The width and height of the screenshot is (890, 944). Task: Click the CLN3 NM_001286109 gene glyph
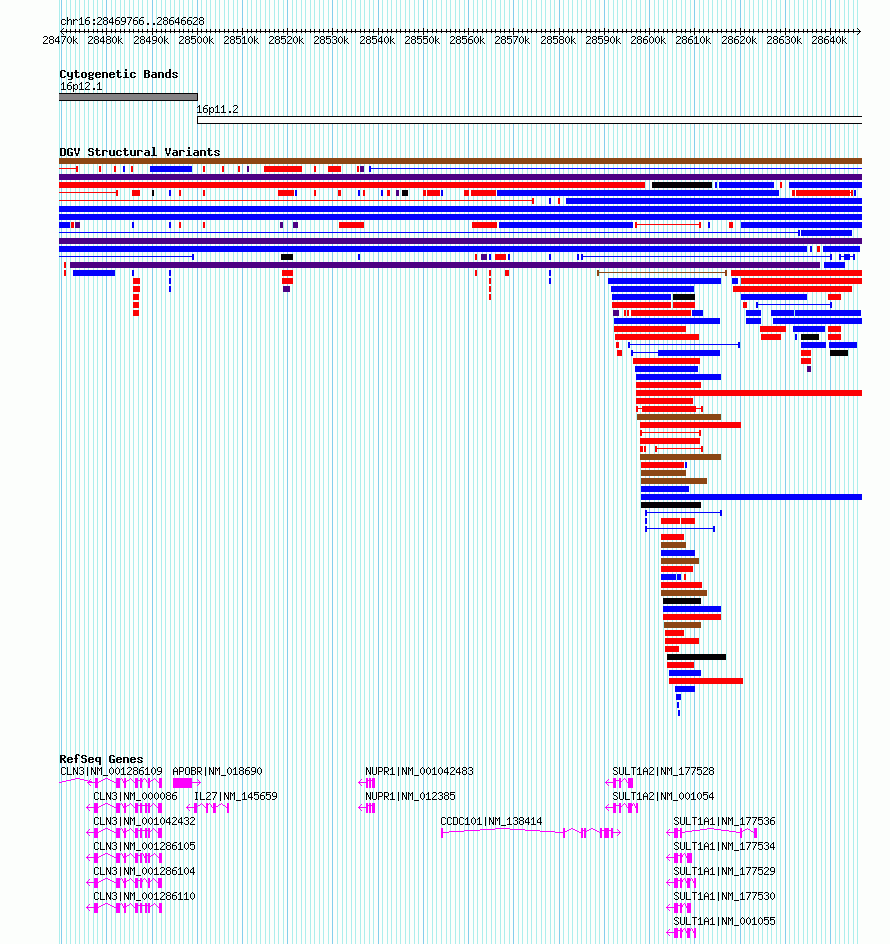tap(111, 783)
